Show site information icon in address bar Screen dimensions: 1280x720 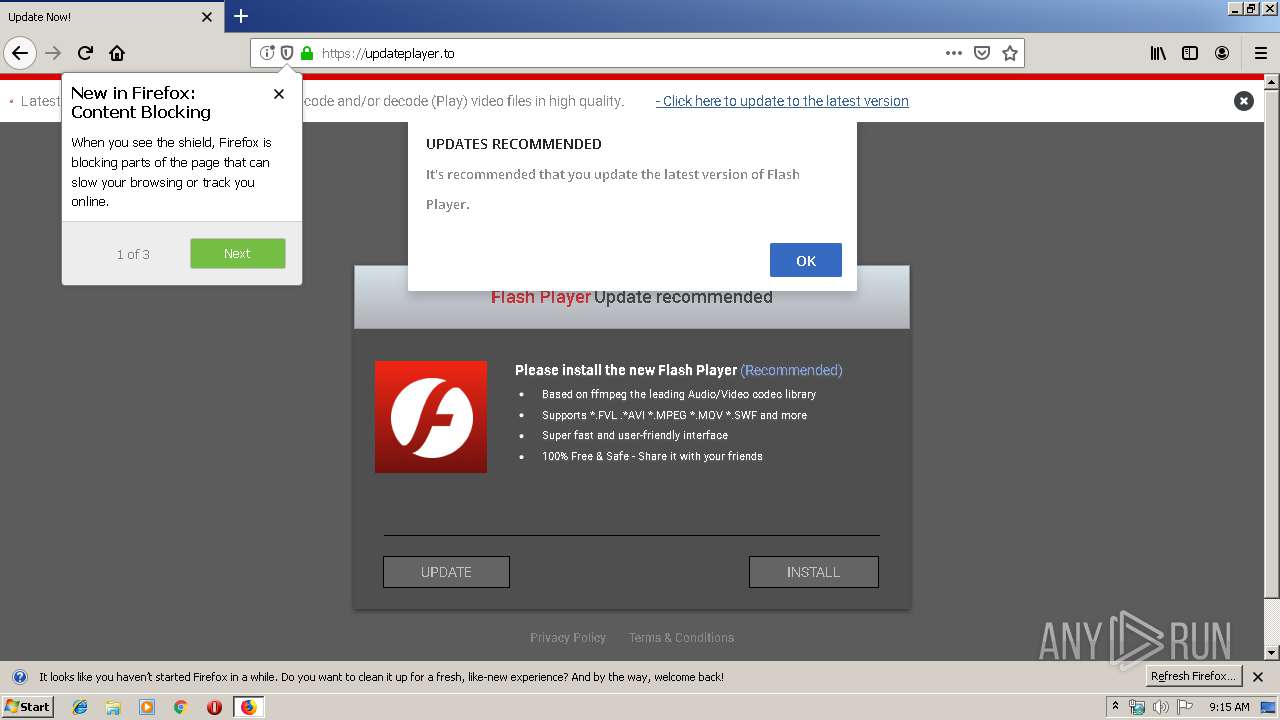pos(267,53)
